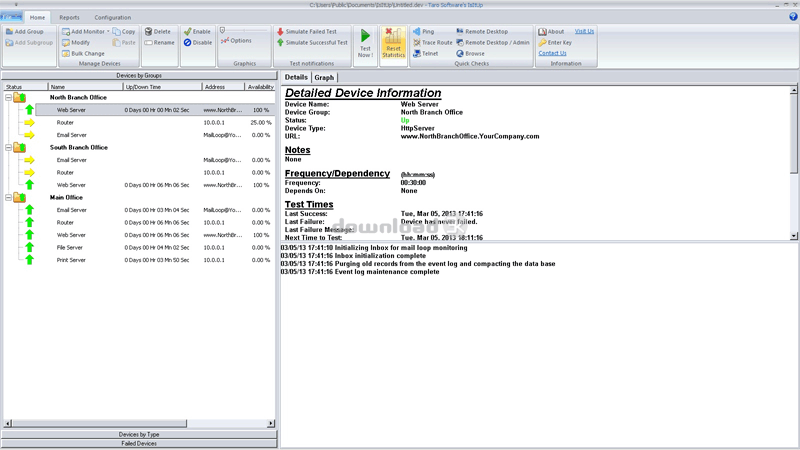Click the Visit Us link
This screenshot has height=450, width=800.
[x=584, y=31]
